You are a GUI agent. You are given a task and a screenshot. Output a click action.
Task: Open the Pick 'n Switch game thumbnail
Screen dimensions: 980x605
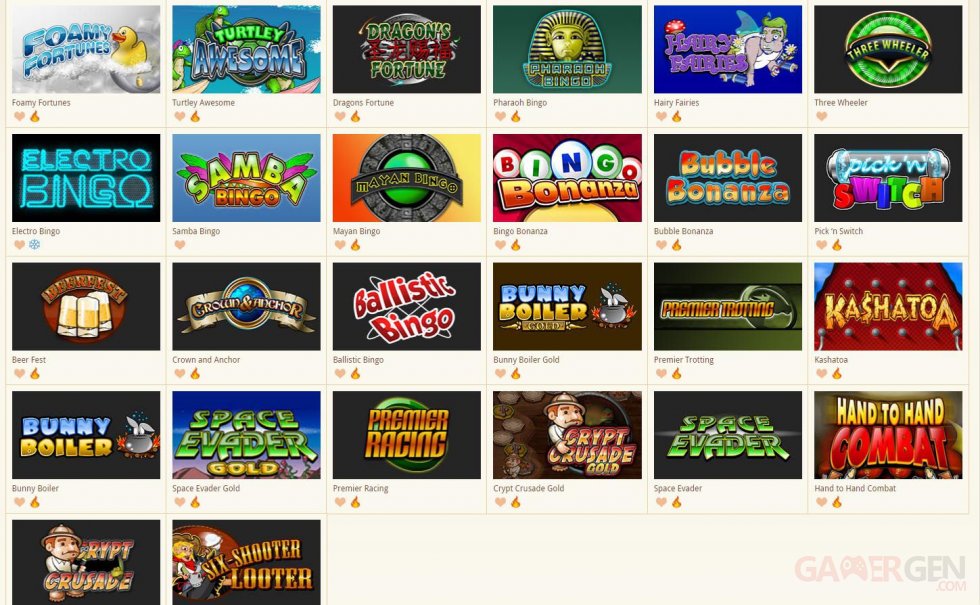point(888,178)
